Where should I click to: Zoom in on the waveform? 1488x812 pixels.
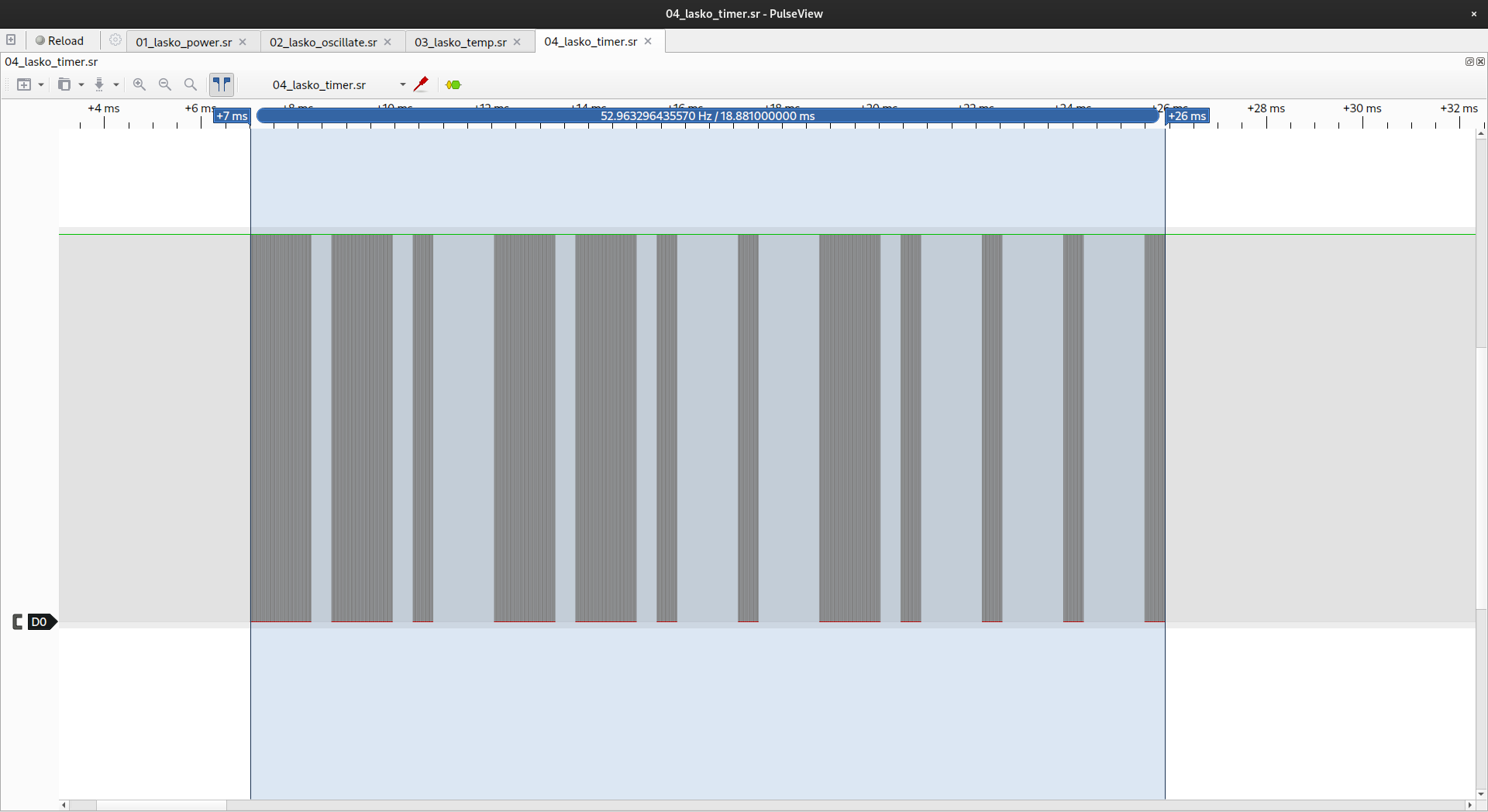(x=139, y=84)
